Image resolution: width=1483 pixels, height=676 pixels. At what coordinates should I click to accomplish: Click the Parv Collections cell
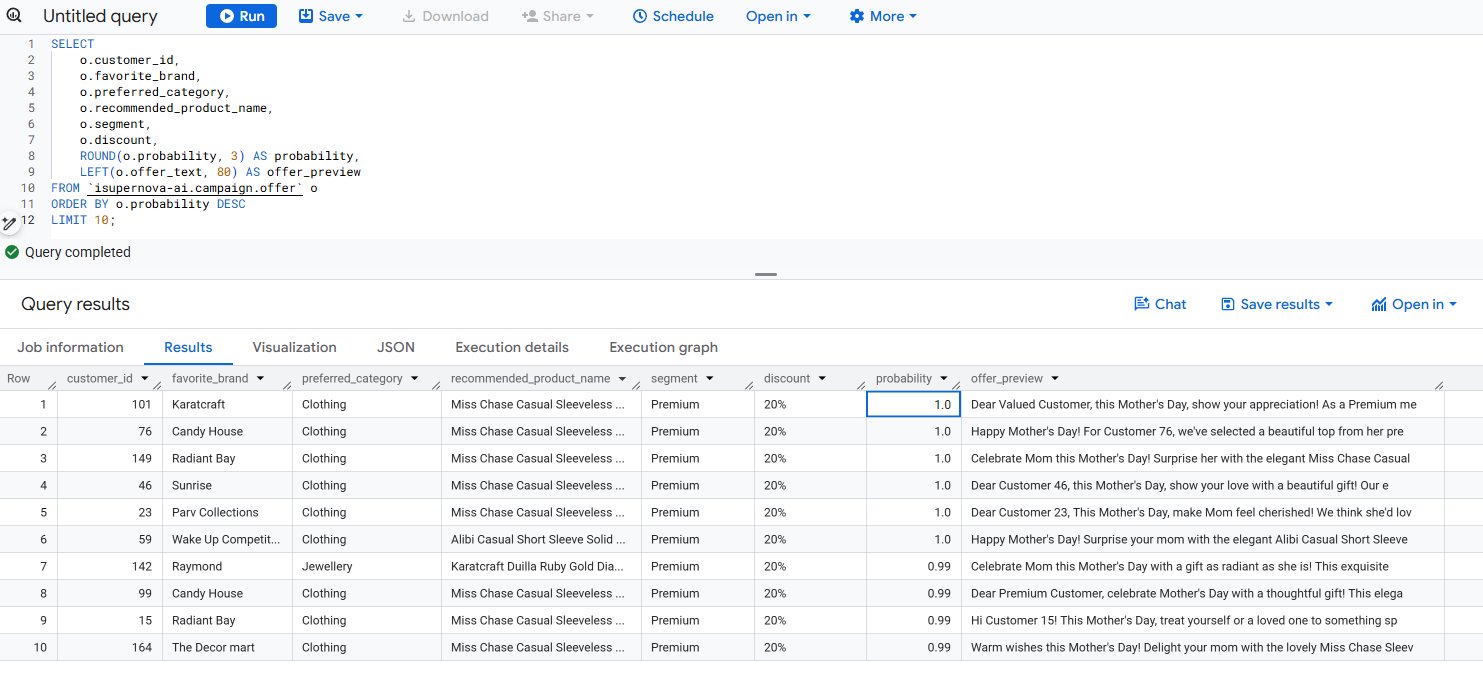pos(227,513)
